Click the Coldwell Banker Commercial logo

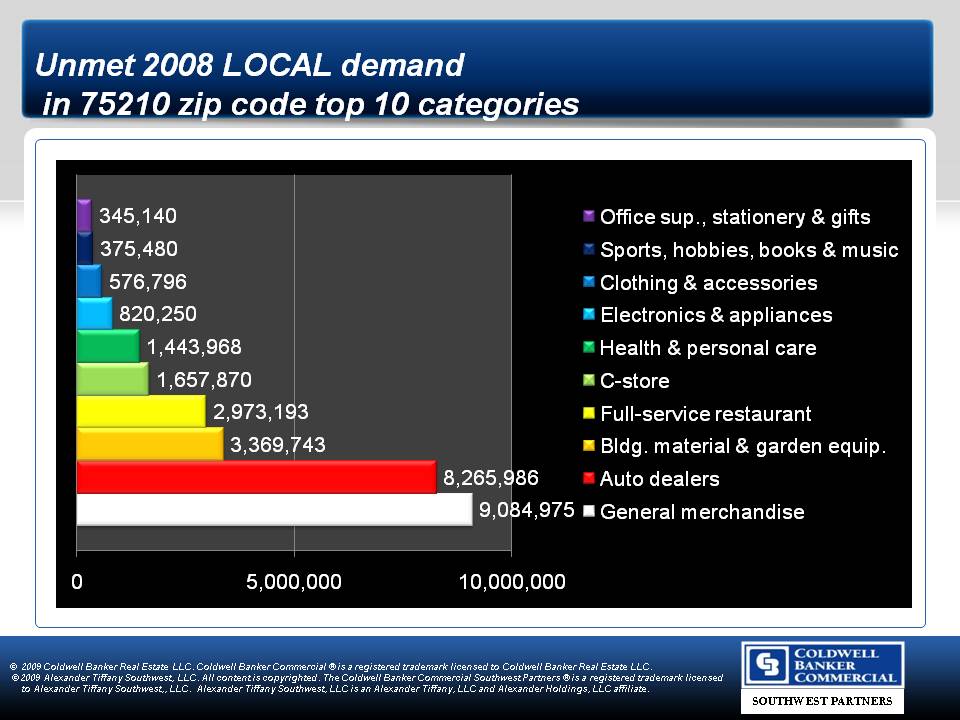coord(821,665)
